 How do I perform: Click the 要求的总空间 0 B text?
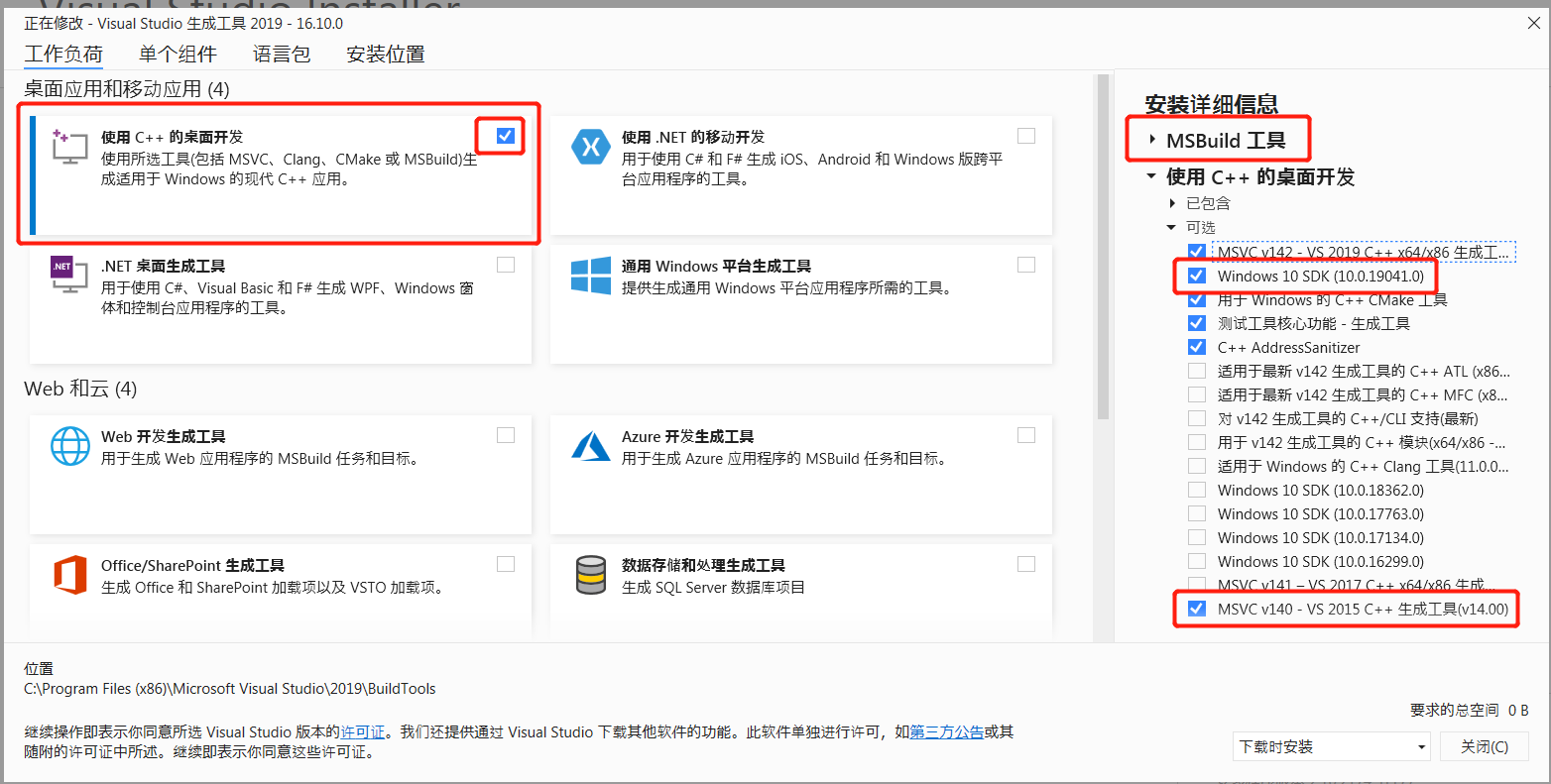1470,710
